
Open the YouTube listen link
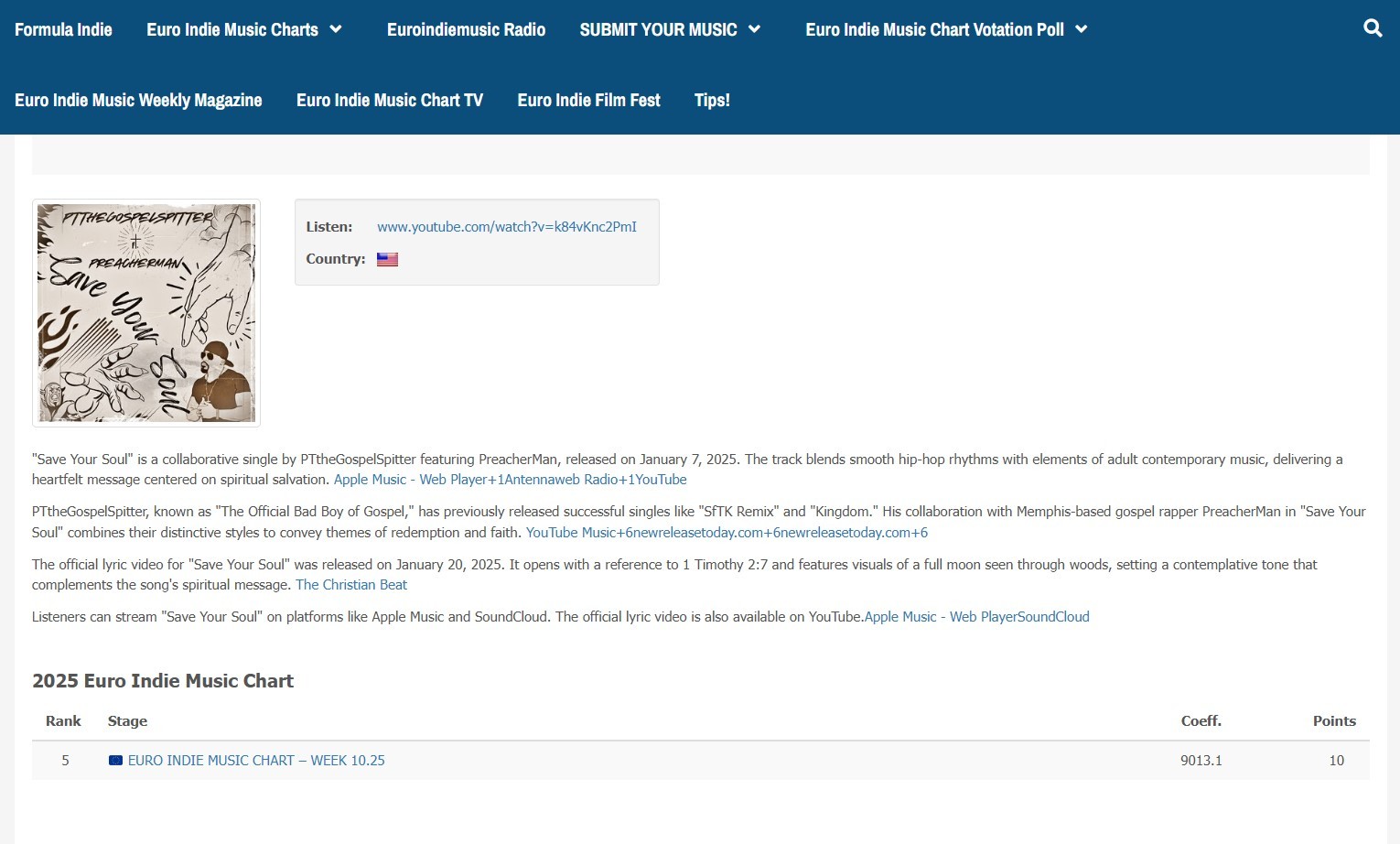click(x=507, y=226)
